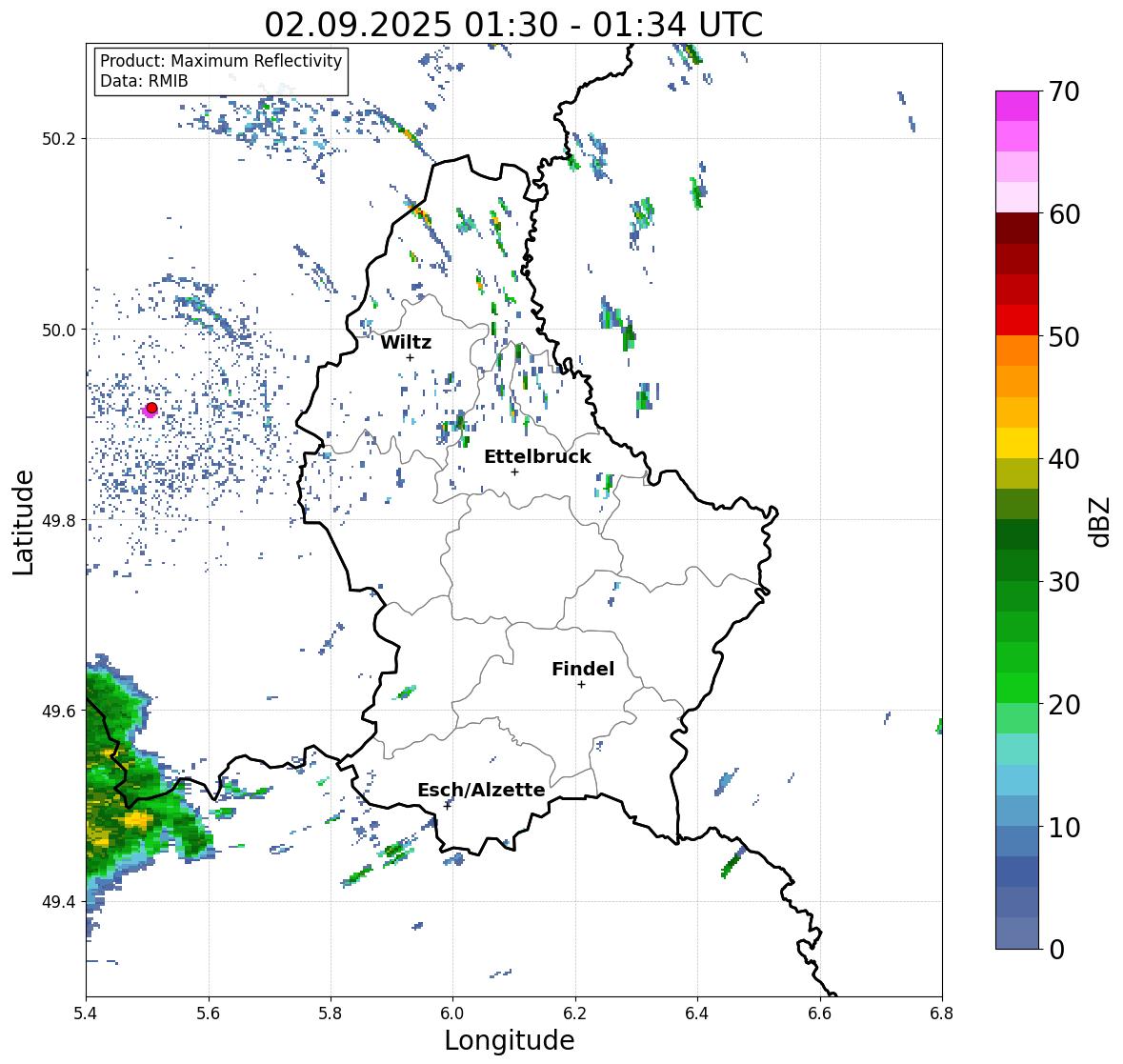The image size is (1123, 1064).
Task: Click the 60 tick on the colorbar
Action: tap(1064, 214)
